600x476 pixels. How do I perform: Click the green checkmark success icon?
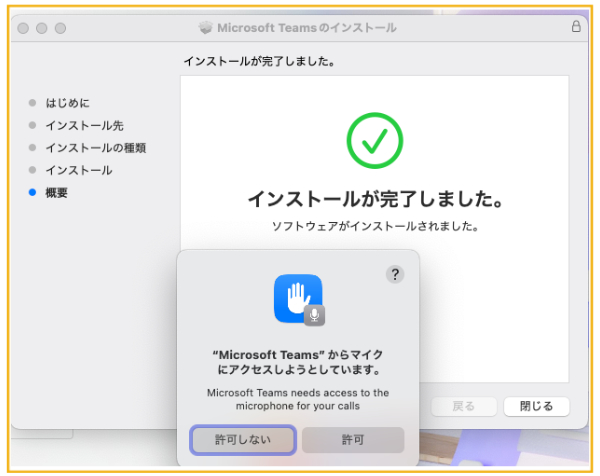(x=375, y=140)
